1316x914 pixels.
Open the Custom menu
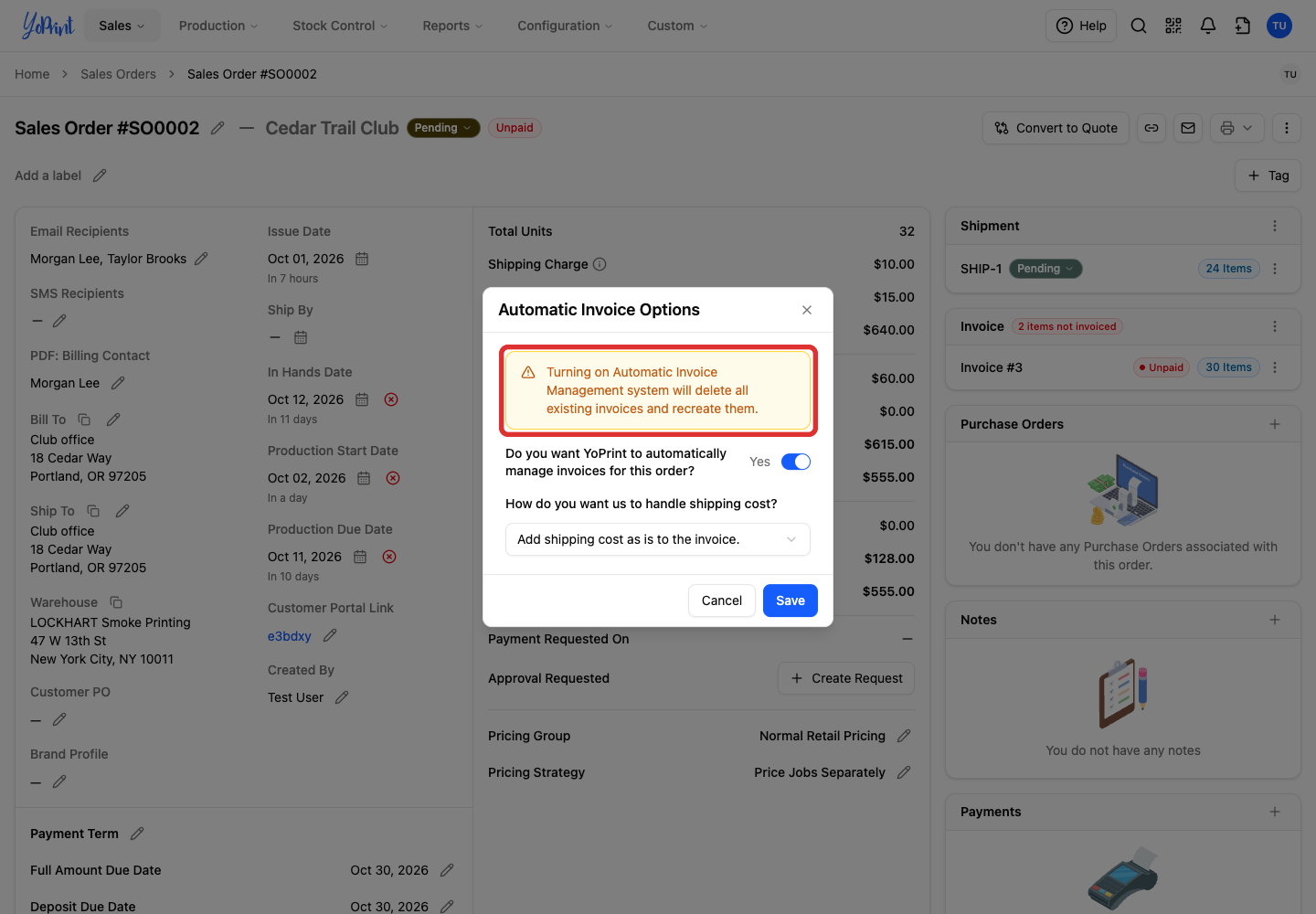click(677, 26)
